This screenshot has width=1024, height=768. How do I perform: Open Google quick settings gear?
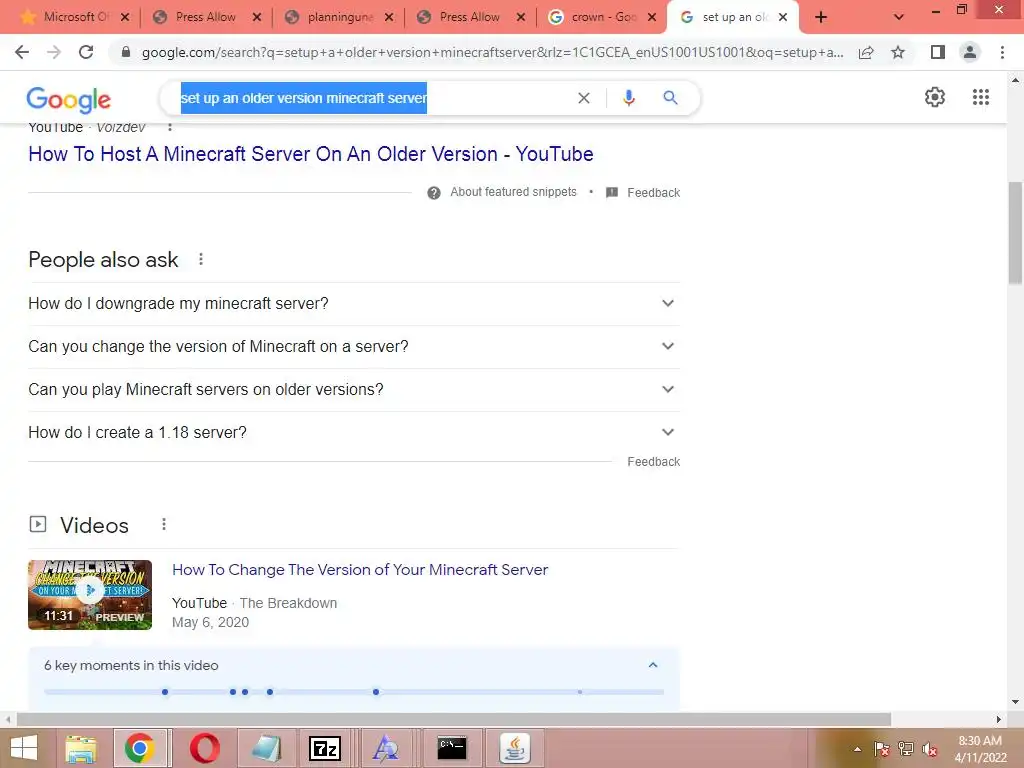[935, 97]
